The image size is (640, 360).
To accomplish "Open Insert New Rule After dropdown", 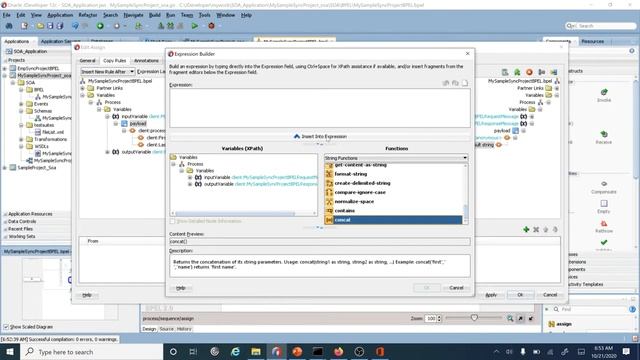I will 107,71.
